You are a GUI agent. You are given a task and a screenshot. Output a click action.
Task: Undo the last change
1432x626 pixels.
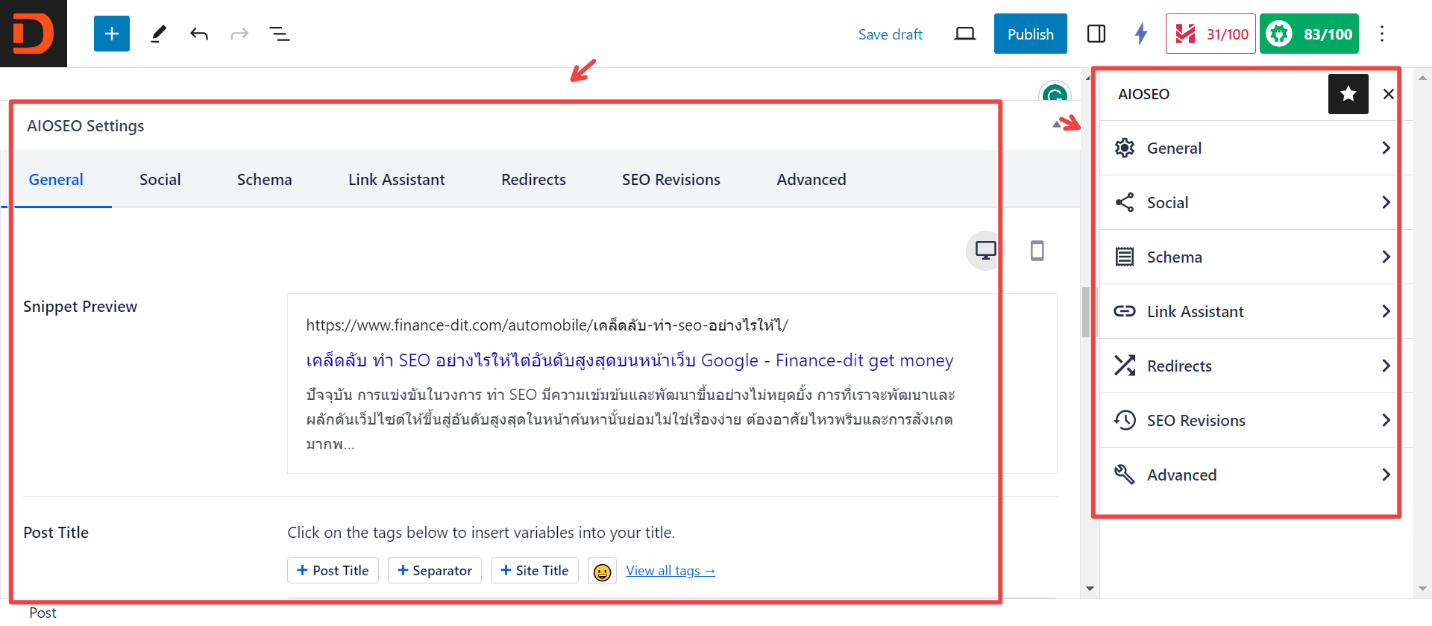[x=199, y=34]
